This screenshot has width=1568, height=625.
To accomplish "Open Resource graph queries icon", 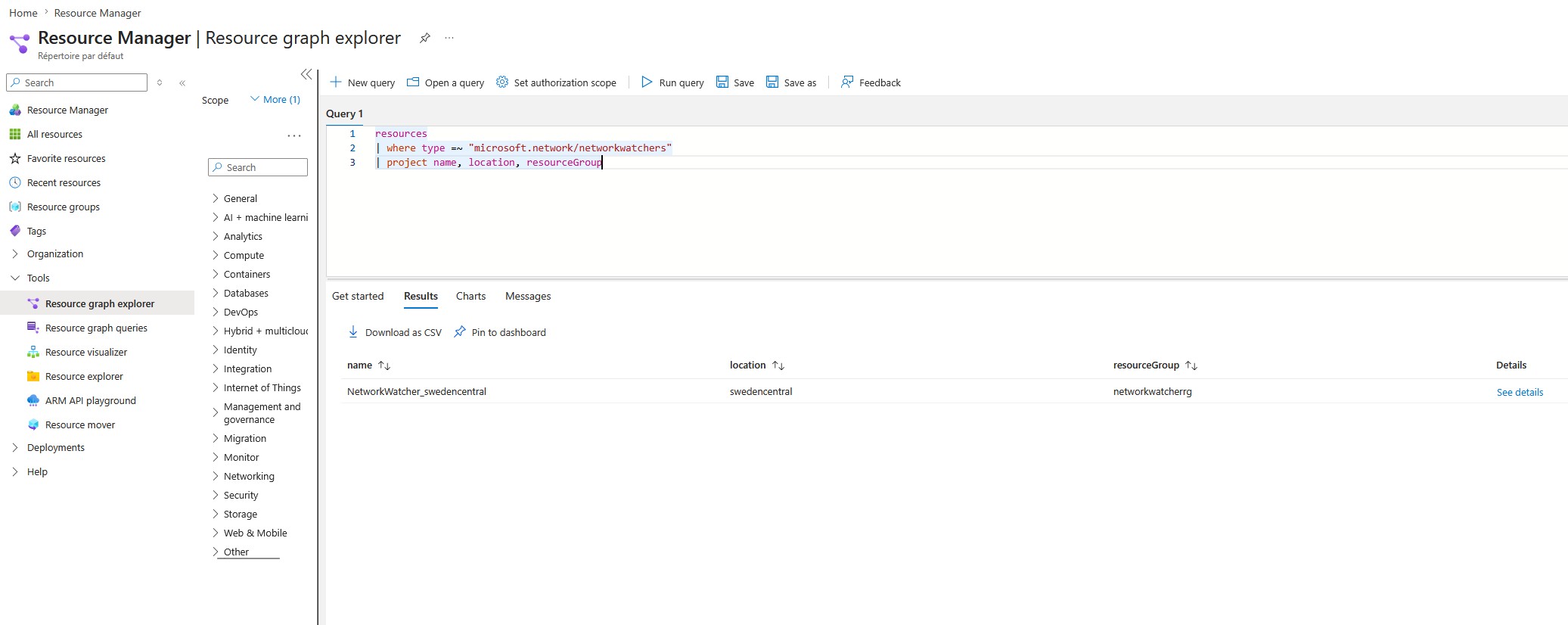I will (33, 328).
